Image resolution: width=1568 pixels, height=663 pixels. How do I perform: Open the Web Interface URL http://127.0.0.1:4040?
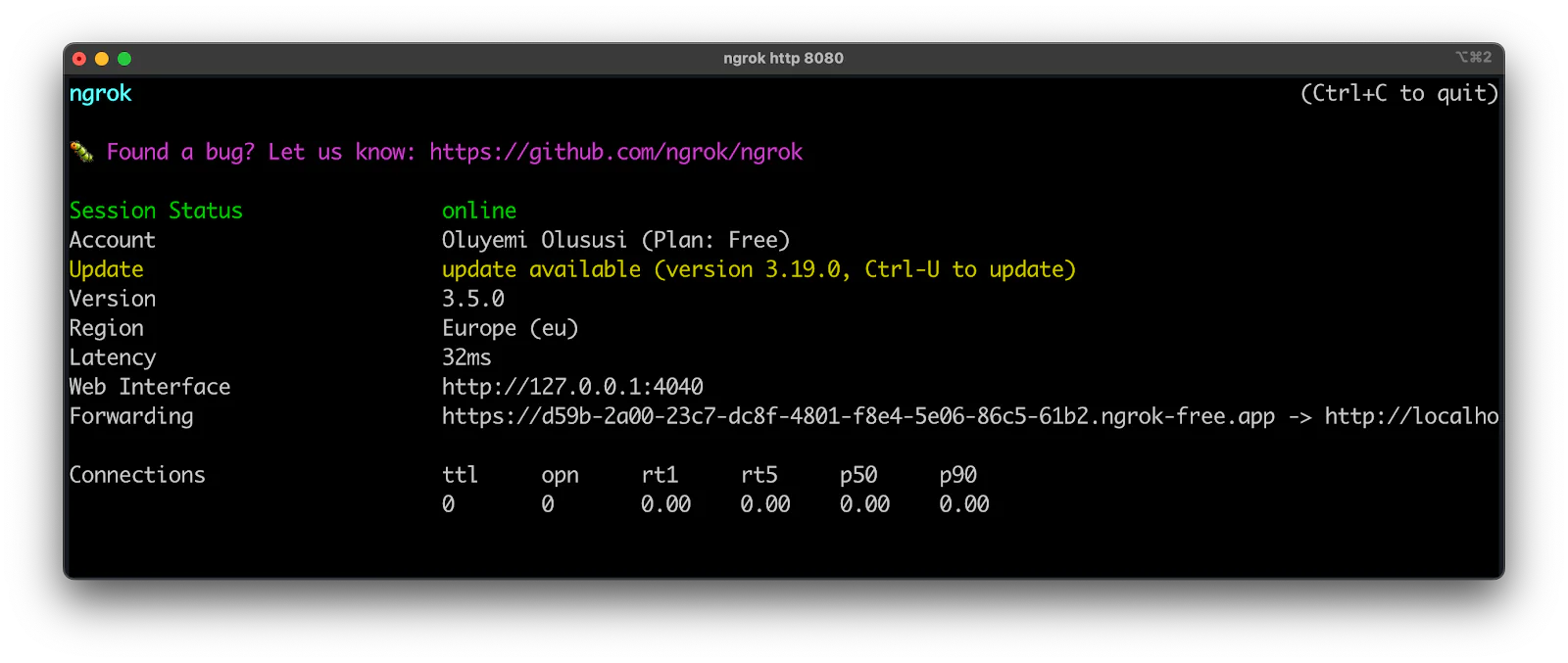tap(572, 387)
